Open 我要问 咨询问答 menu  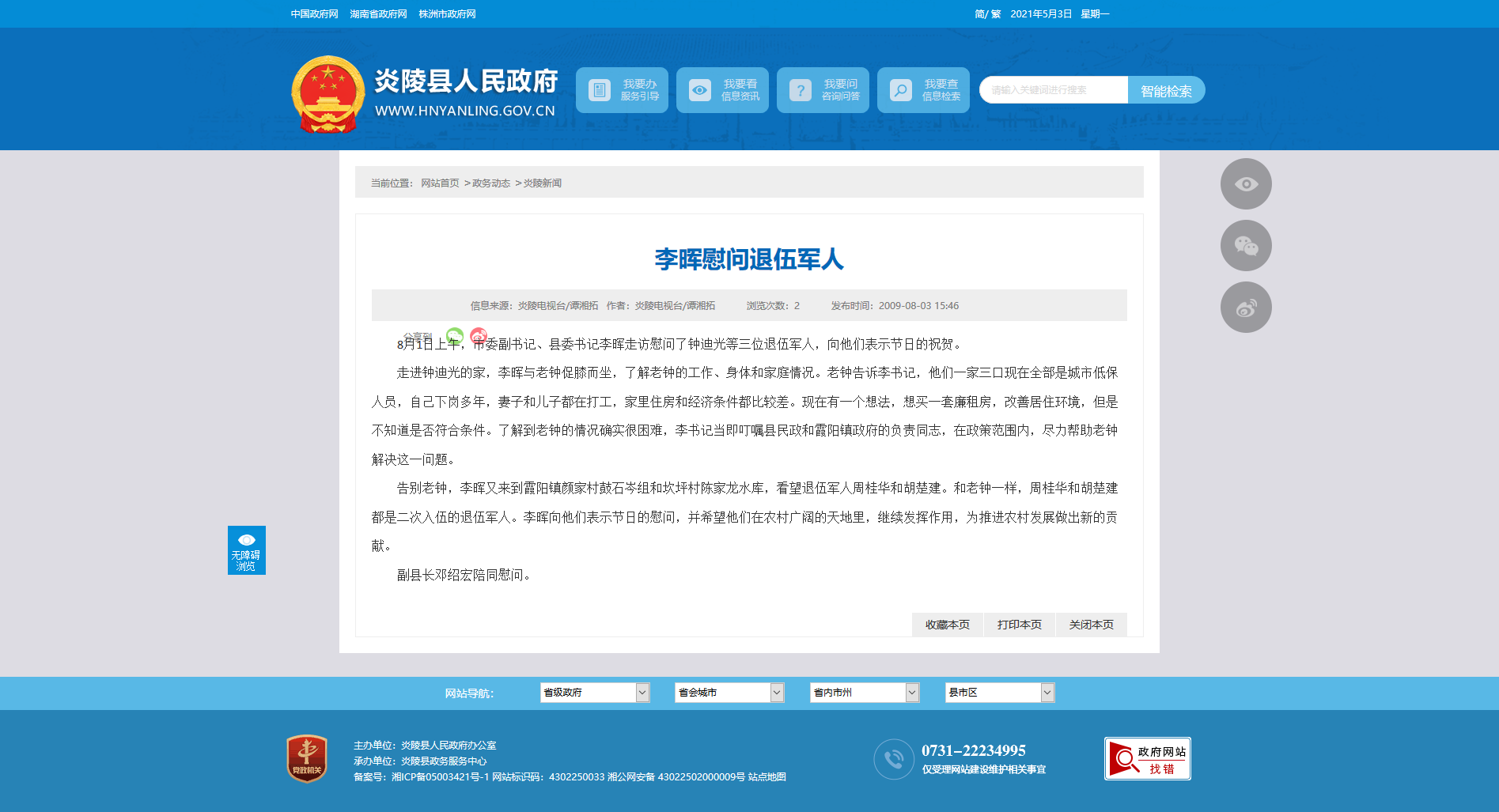[x=823, y=90]
